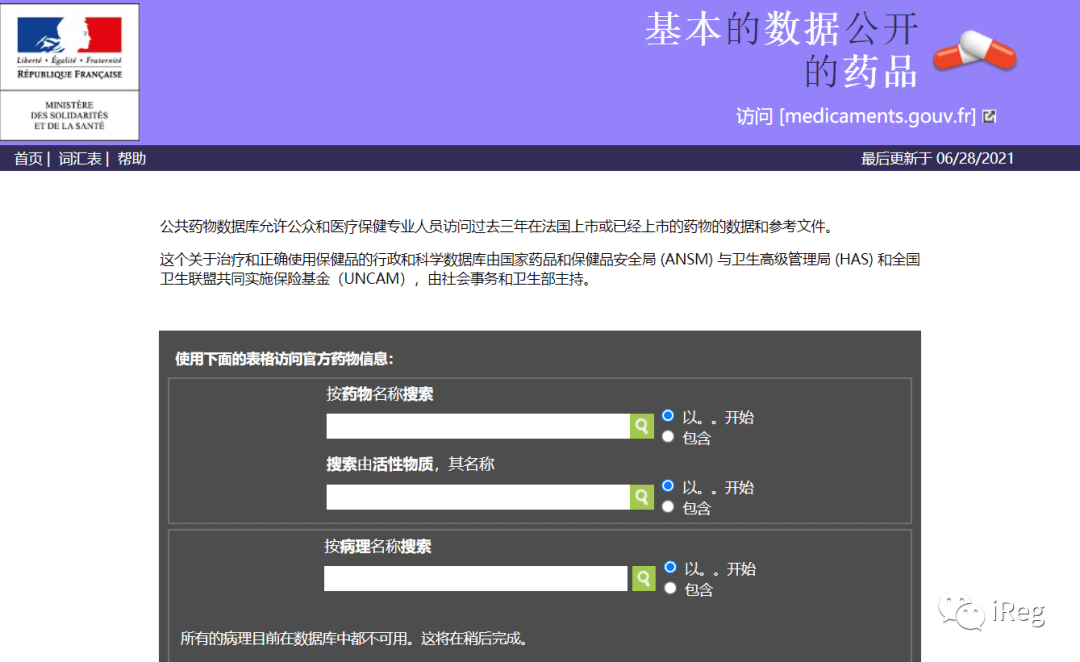Click the 按病理名称搜索 label

377,547
